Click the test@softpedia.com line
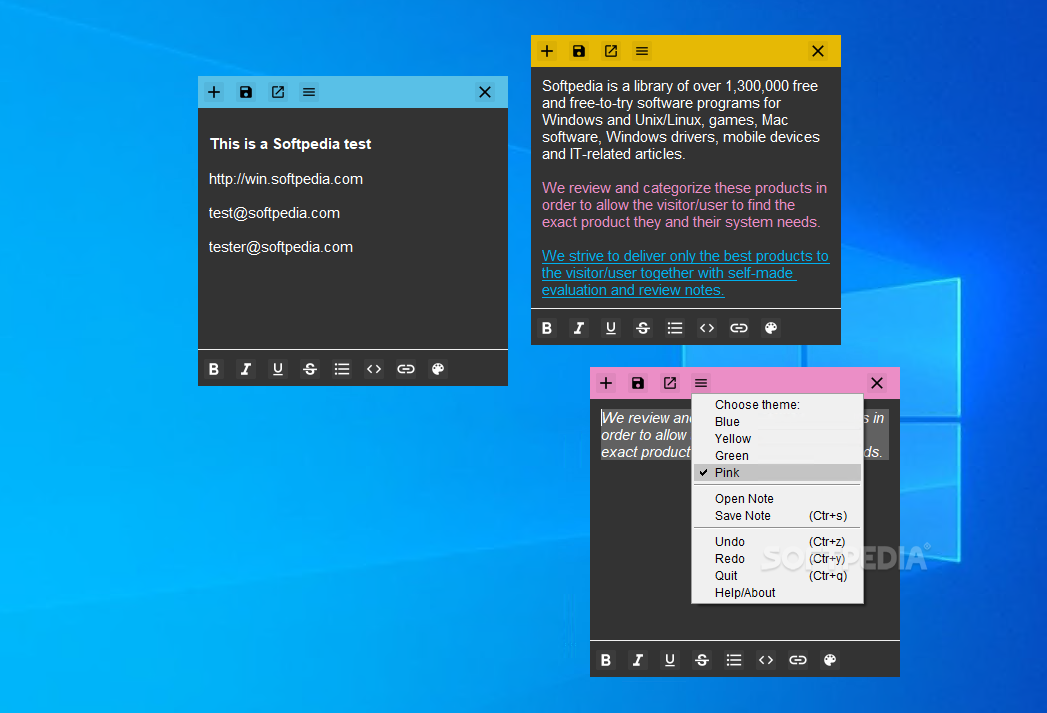 click(x=274, y=213)
